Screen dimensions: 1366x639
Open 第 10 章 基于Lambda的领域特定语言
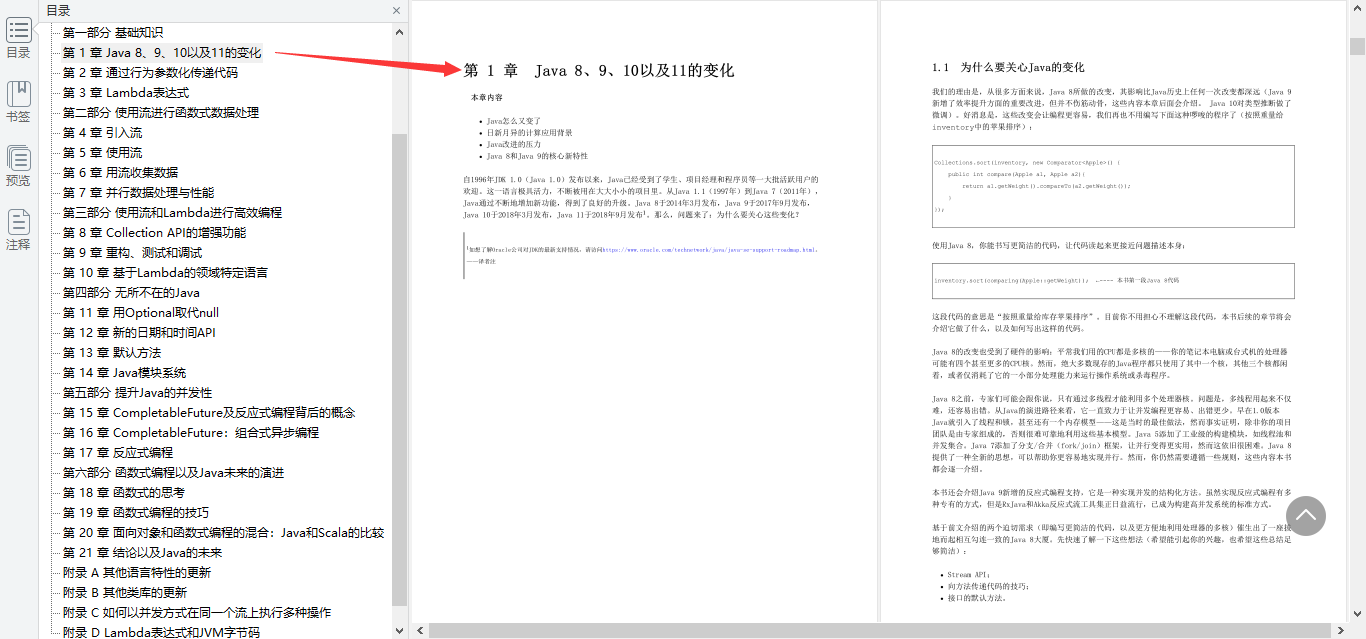[x=165, y=272]
